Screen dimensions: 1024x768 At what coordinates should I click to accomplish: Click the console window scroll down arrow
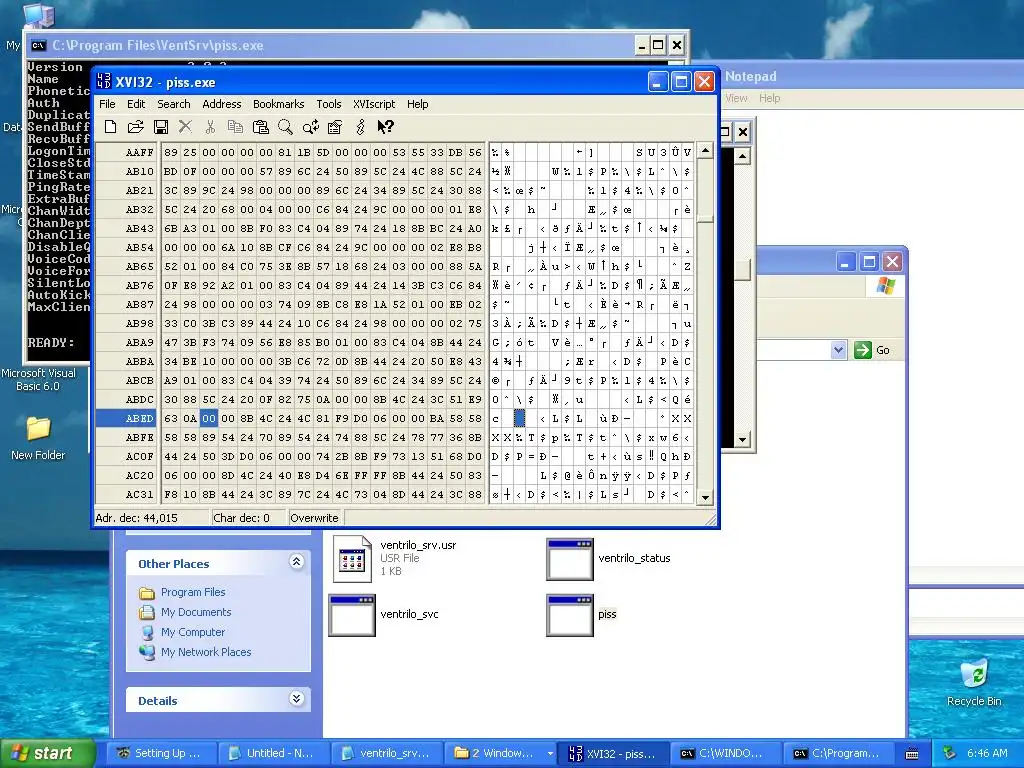(x=742, y=440)
